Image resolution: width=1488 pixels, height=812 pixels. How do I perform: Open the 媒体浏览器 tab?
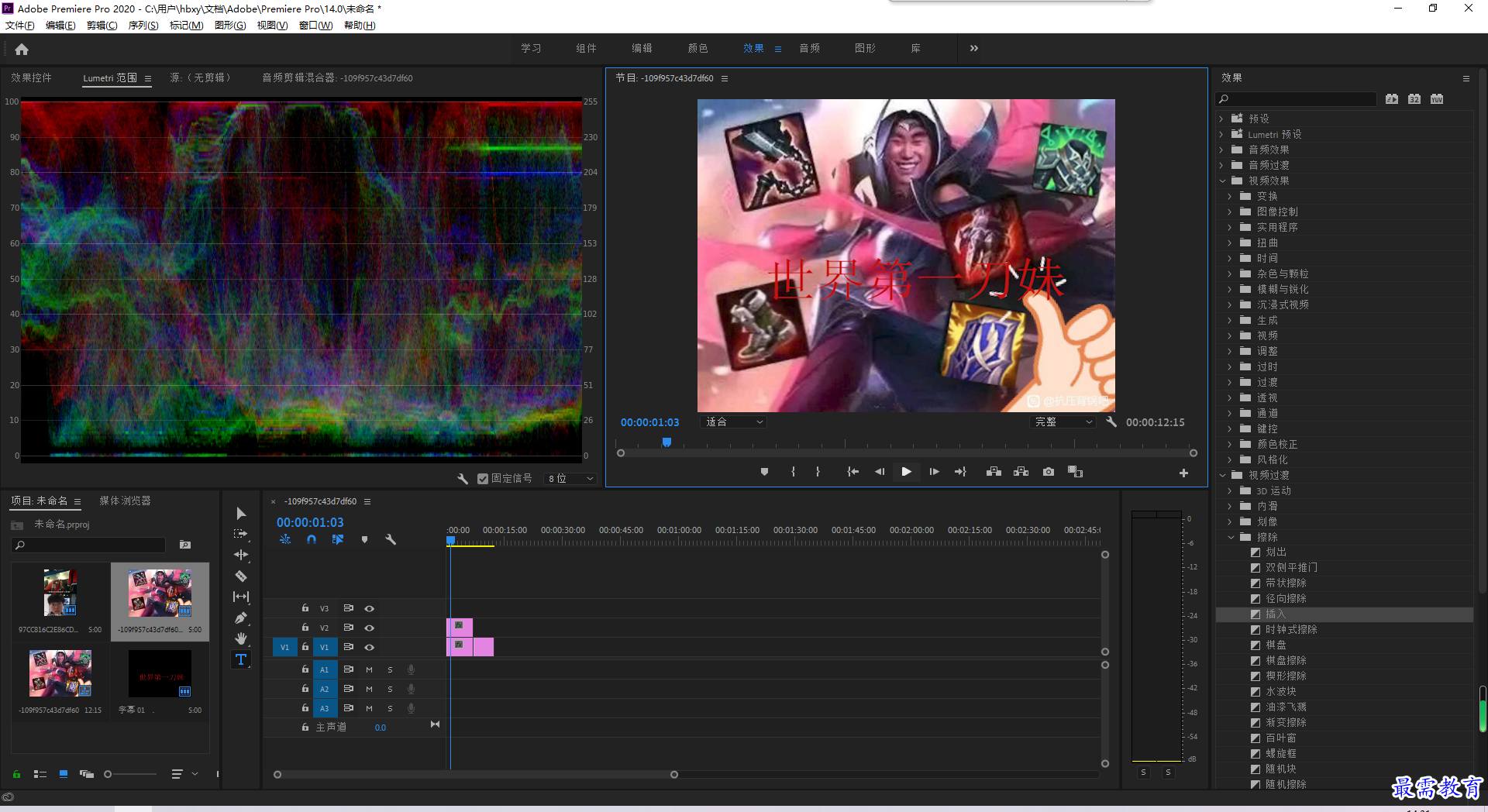coord(125,501)
